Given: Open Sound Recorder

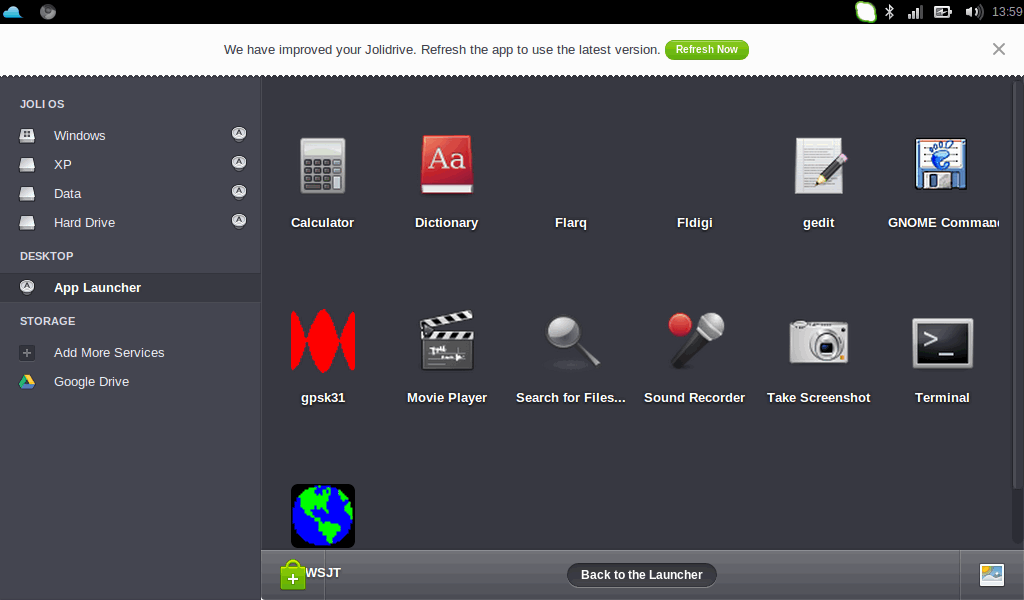Looking at the screenshot, I should 694,342.
